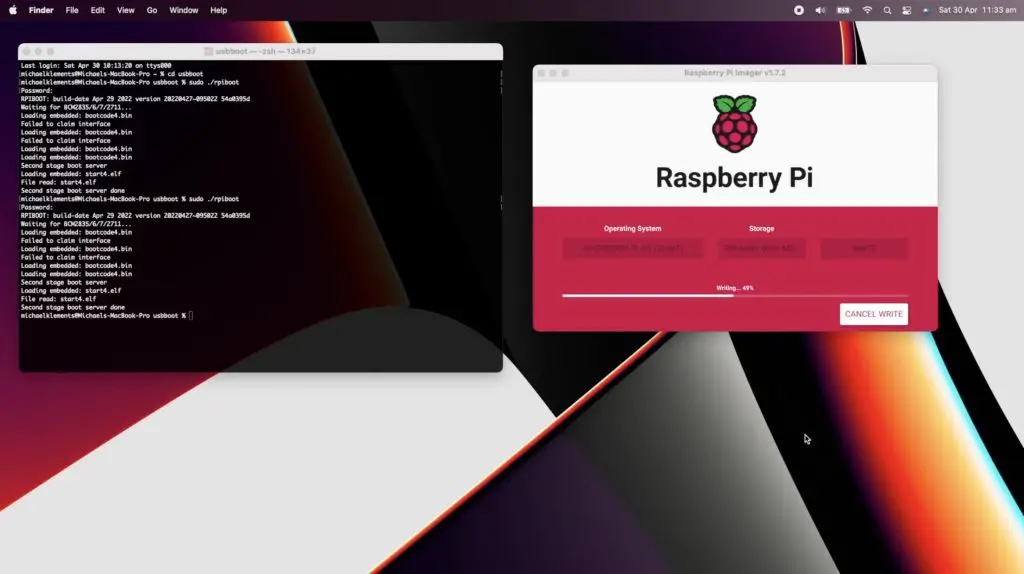This screenshot has height=574, width=1024.
Task: Click the battery status icon
Action: [x=843, y=10]
